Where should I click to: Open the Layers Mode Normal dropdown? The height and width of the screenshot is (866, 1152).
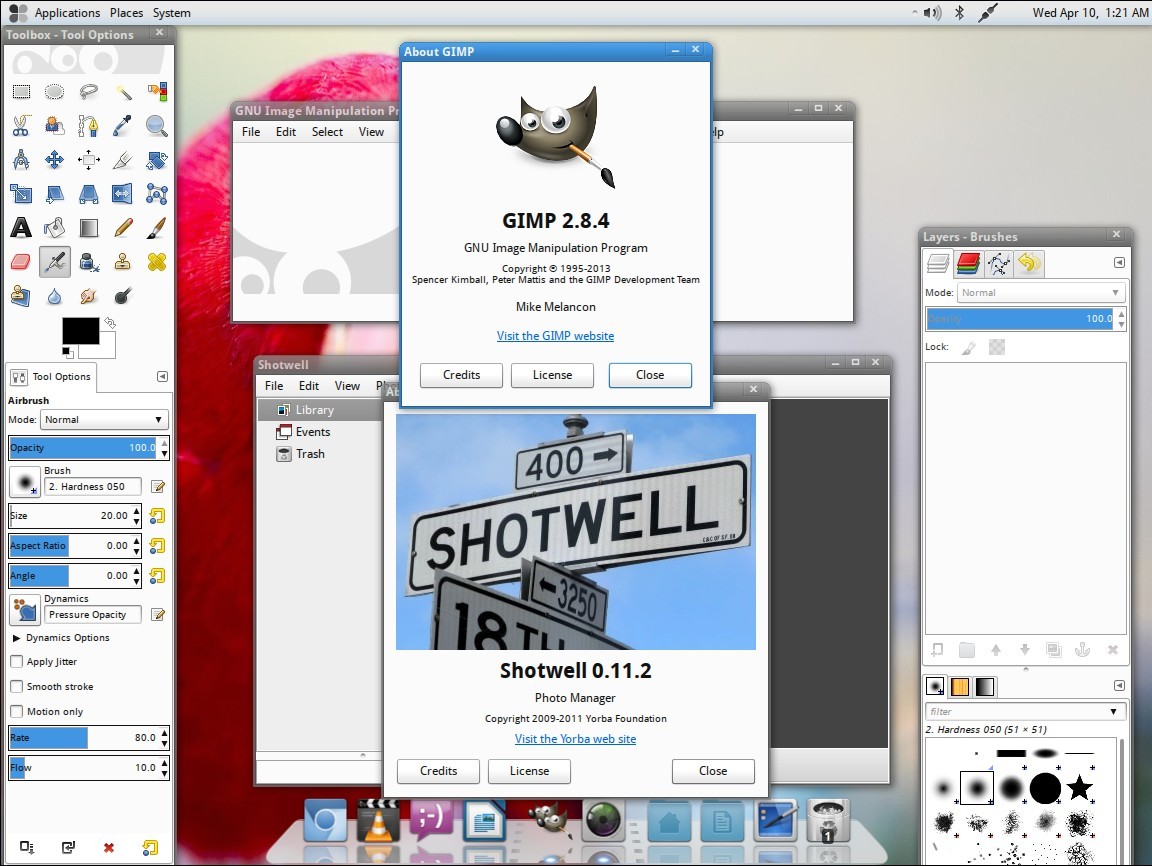pos(1041,292)
